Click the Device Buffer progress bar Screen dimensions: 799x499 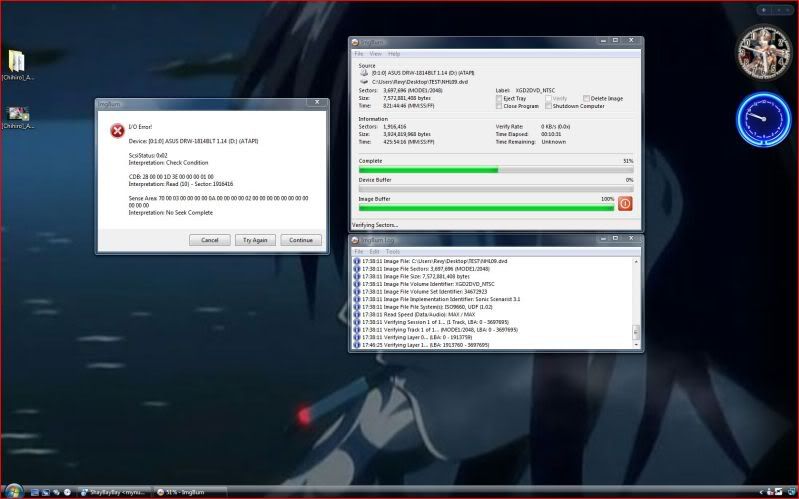point(496,189)
